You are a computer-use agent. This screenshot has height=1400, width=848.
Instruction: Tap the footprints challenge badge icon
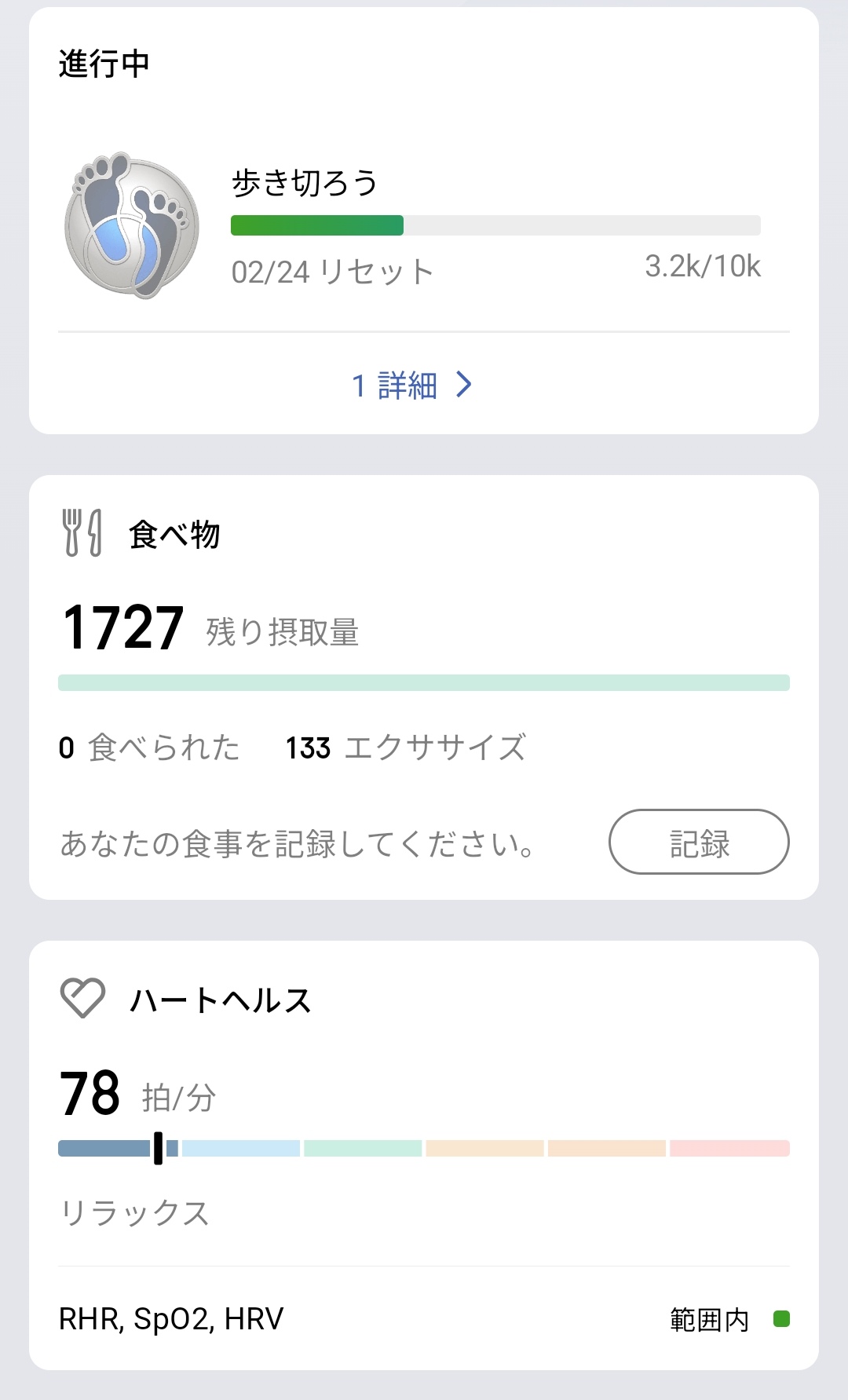[131, 225]
